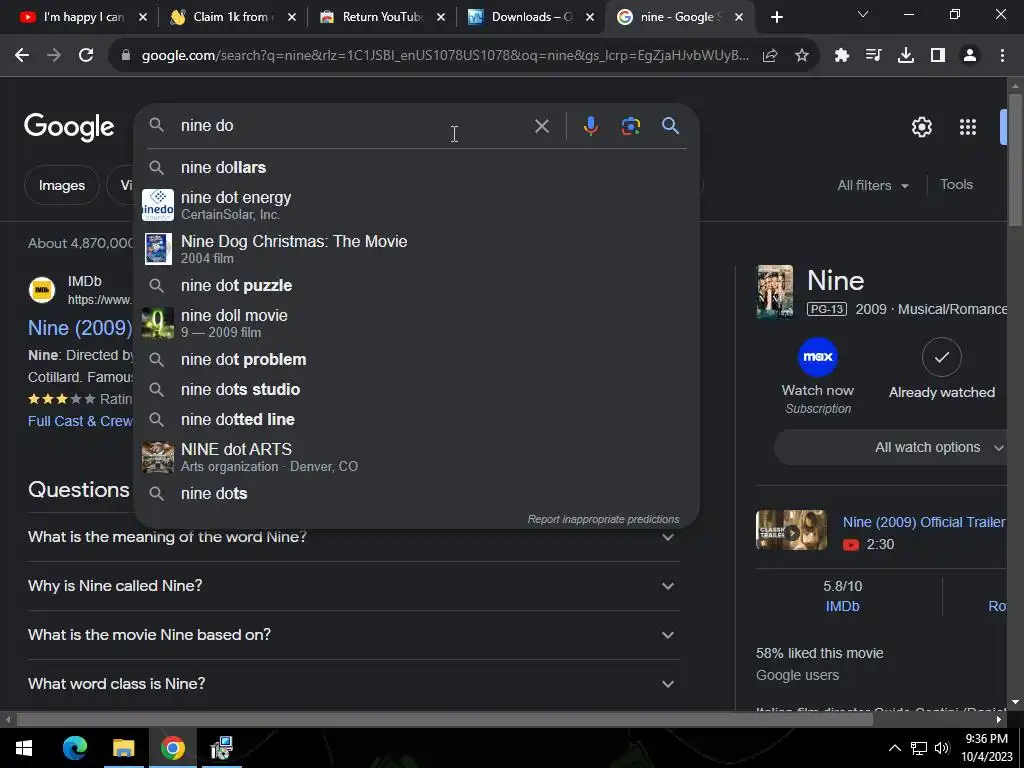Click the Max streaming icon
Screen dimensions: 1024x768
pyautogui.click(x=818, y=357)
